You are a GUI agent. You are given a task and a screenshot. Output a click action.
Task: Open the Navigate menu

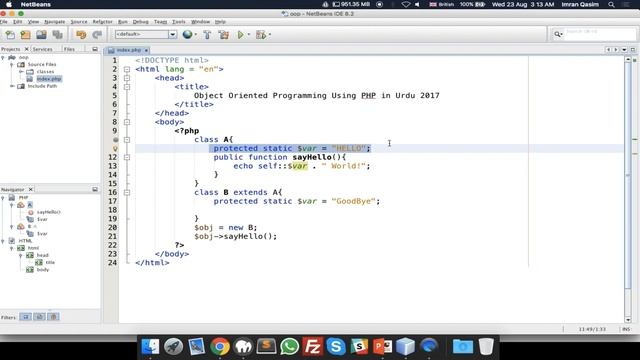click(55, 22)
